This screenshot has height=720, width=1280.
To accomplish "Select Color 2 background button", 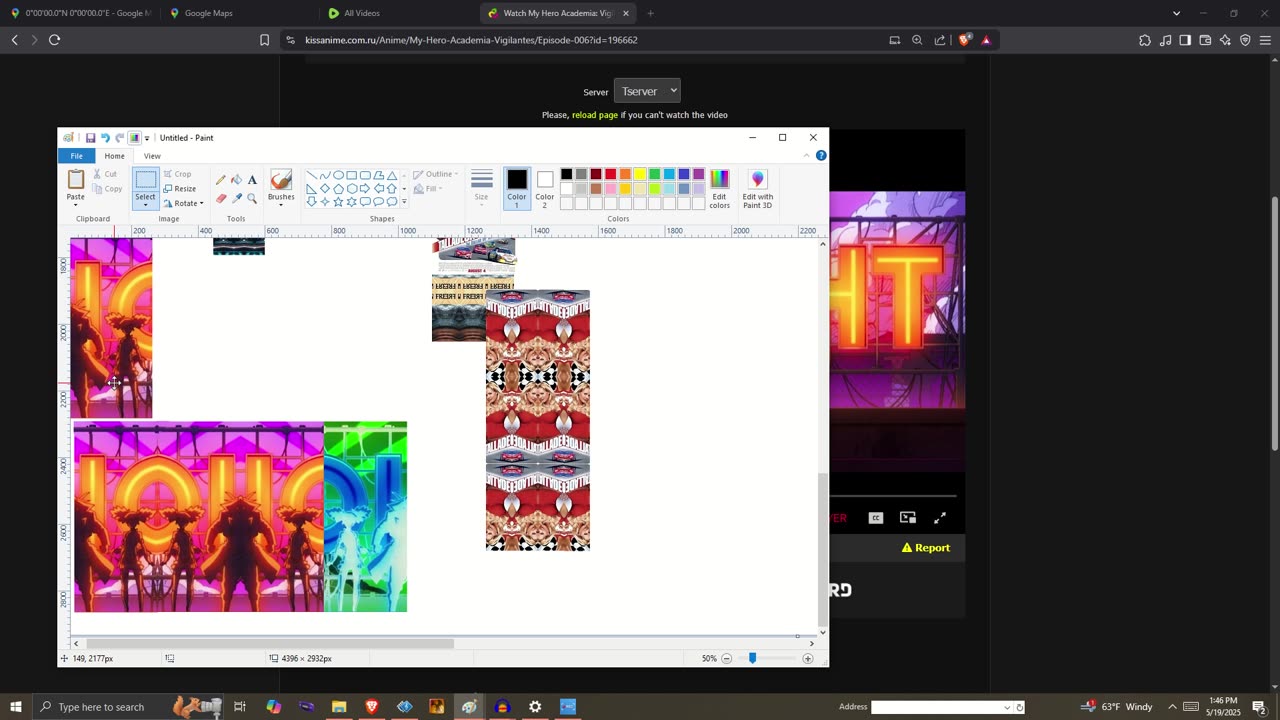I will pos(544,189).
